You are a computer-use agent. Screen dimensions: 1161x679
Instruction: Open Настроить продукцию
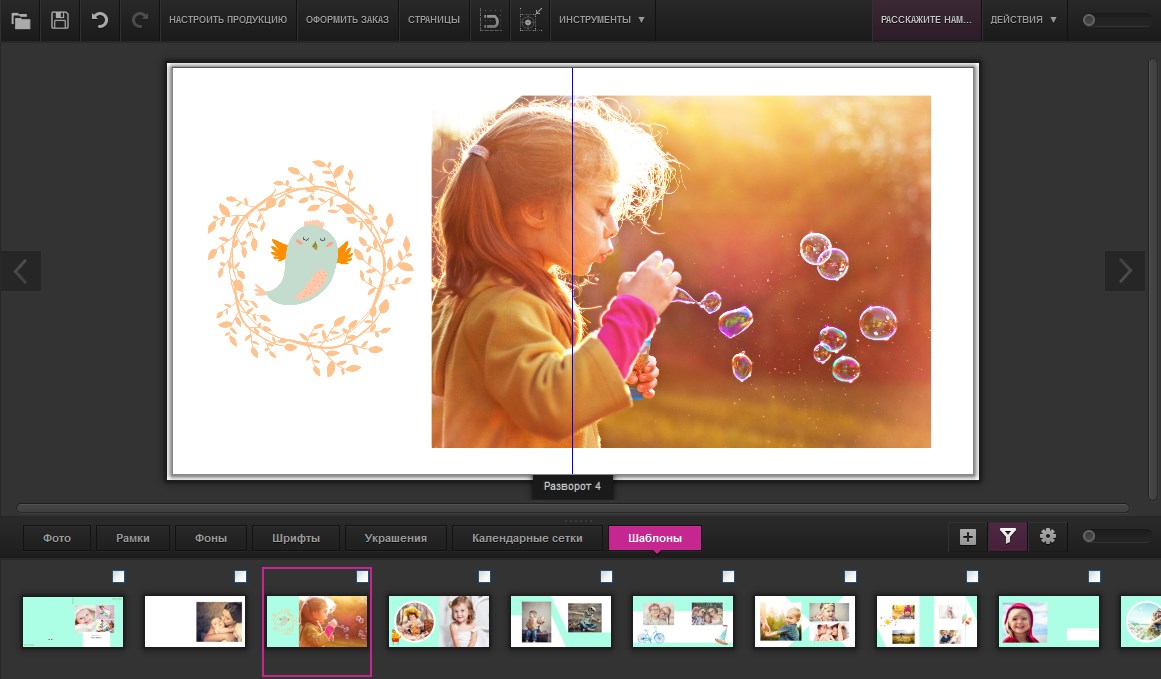[x=228, y=20]
